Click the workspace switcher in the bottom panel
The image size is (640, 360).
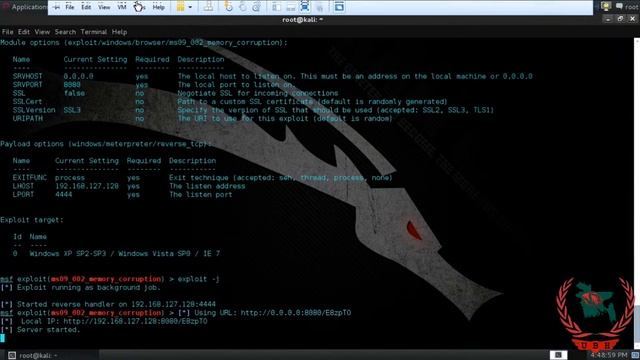pyautogui.click(x=558, y=355)
